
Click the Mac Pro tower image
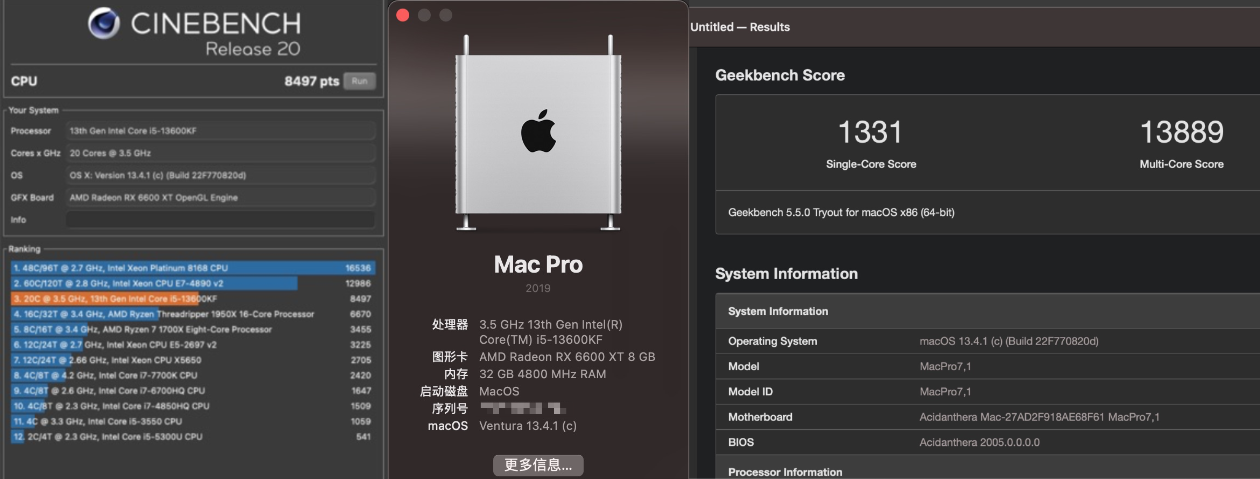[537, 132]
